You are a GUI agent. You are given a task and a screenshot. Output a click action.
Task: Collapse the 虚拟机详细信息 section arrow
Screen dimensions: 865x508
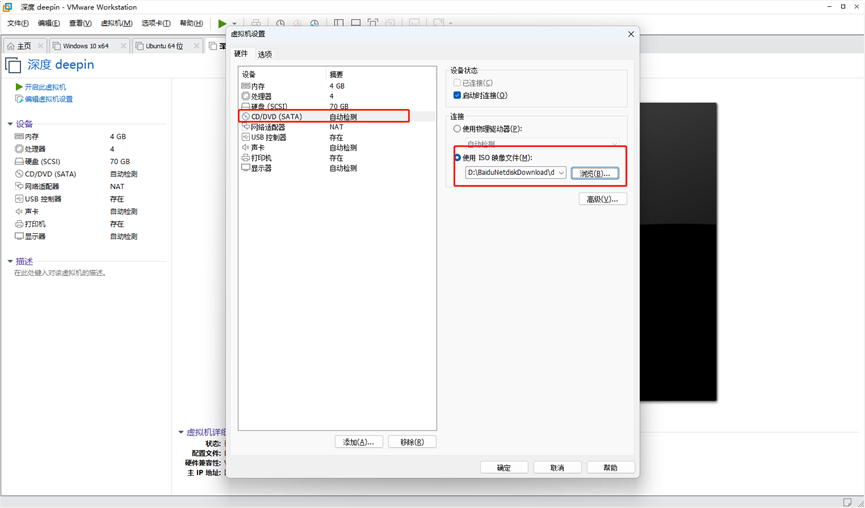click(180, 432)
